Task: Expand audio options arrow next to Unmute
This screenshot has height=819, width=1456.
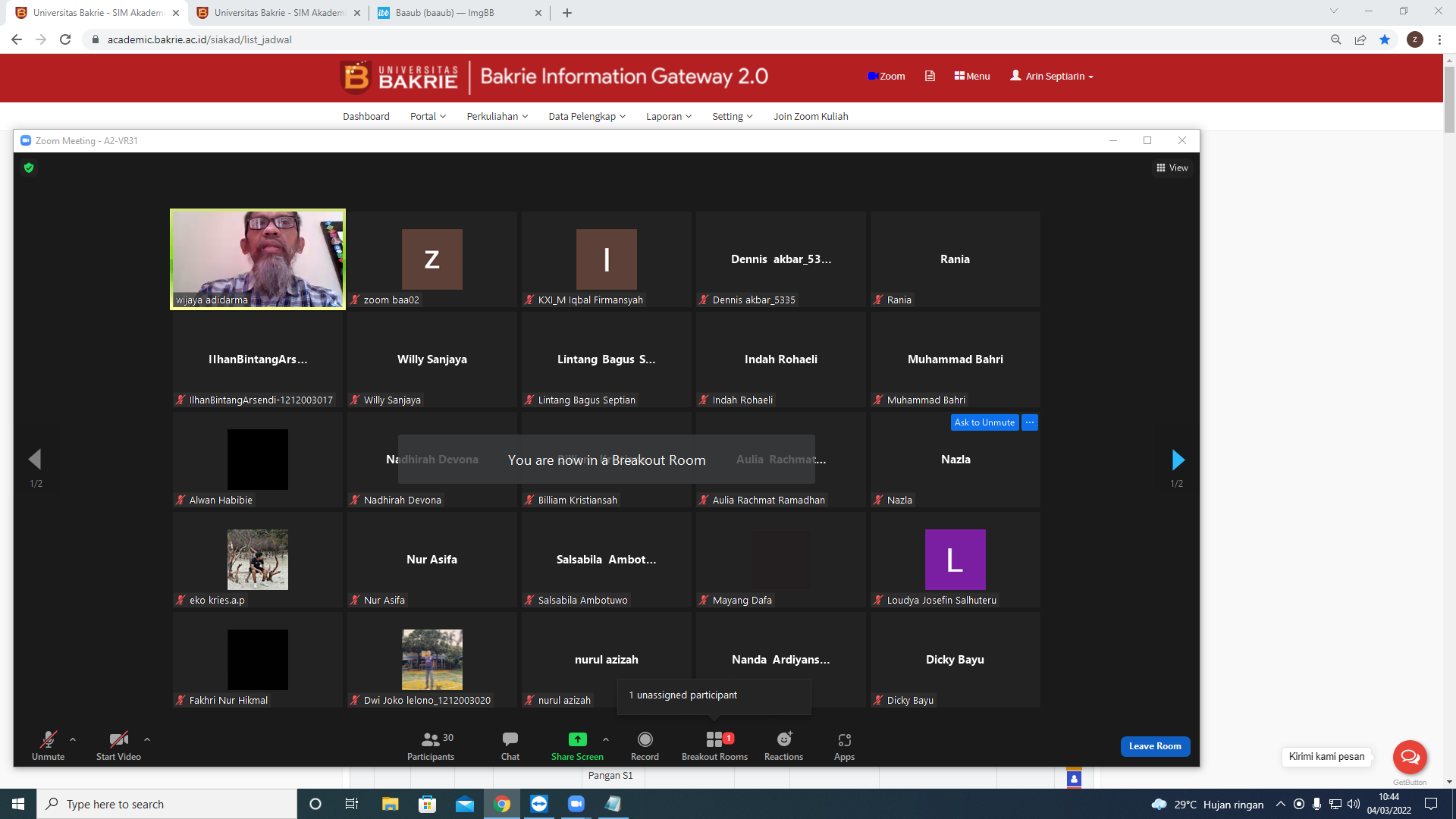Action: pos(73,739)
